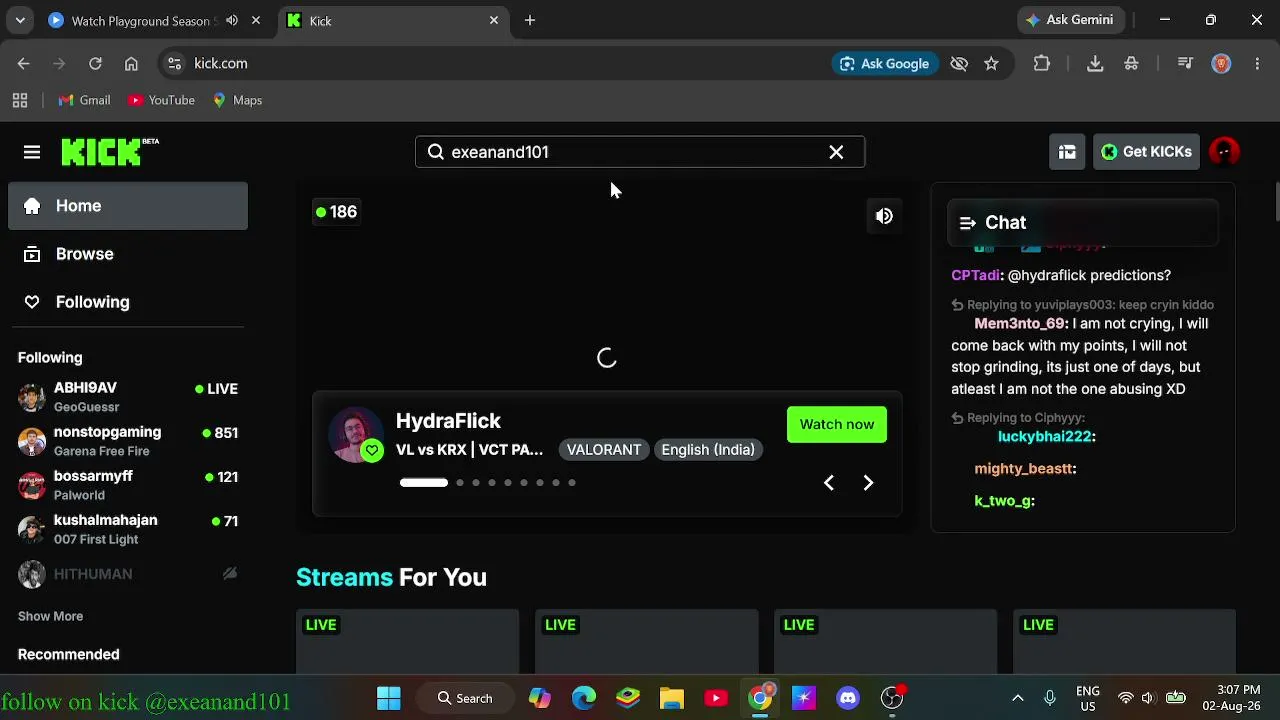Expand the following list with Show More
1280x720 pixels.
point(50,616)
